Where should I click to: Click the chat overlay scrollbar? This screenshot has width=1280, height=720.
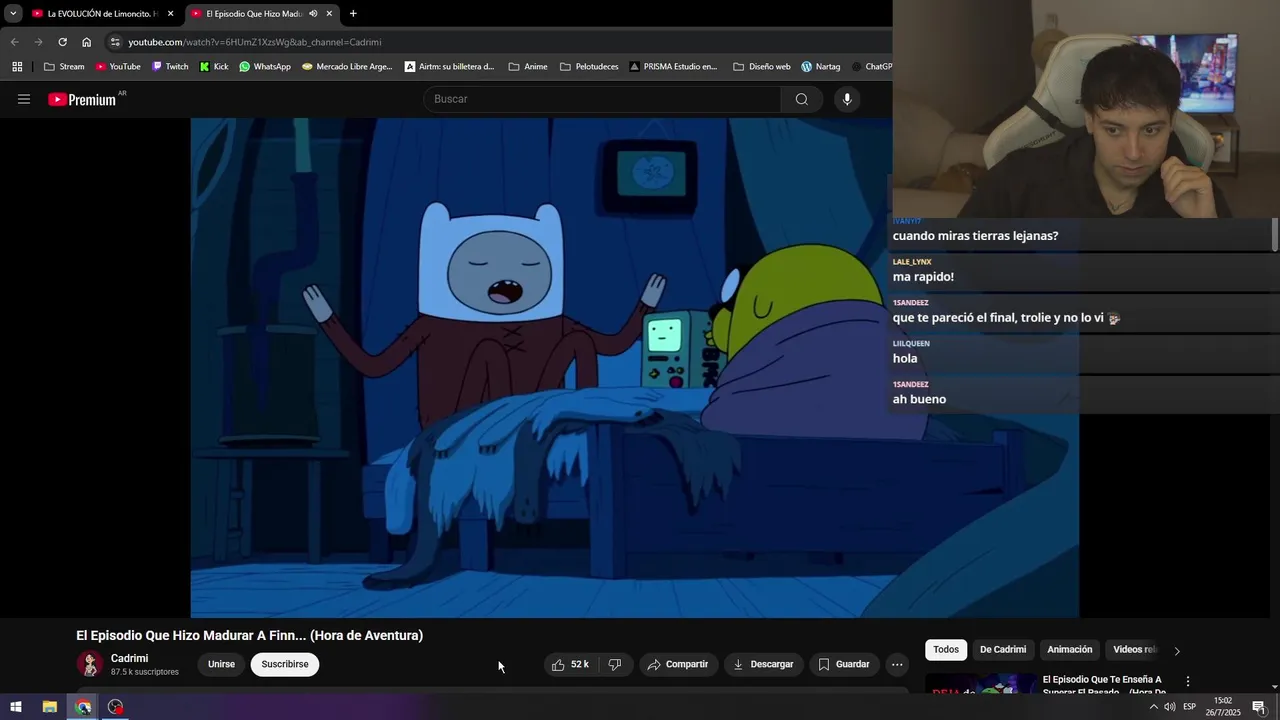point(1274,235)
